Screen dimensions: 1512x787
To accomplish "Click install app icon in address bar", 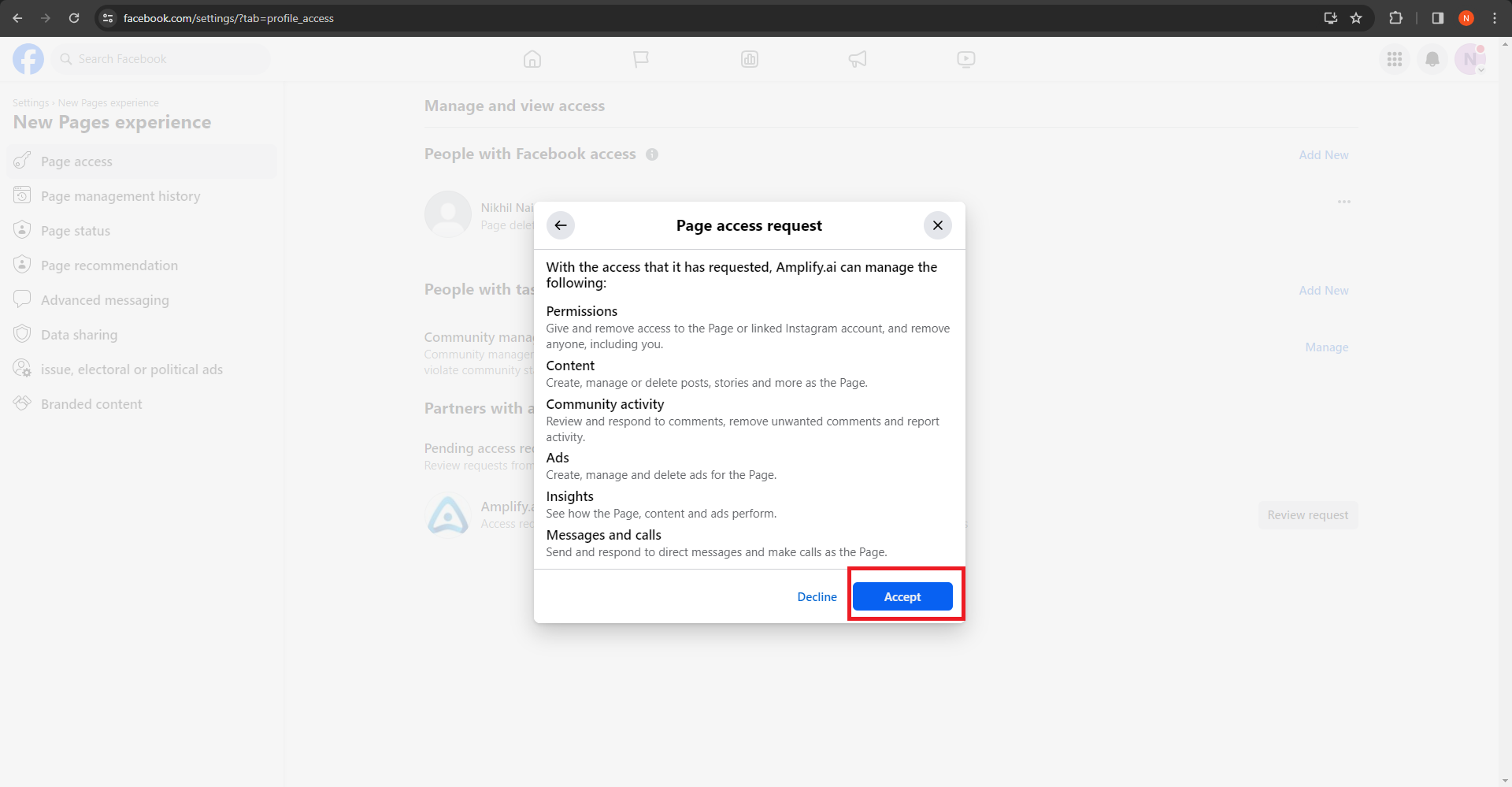I will (1331, 18).
